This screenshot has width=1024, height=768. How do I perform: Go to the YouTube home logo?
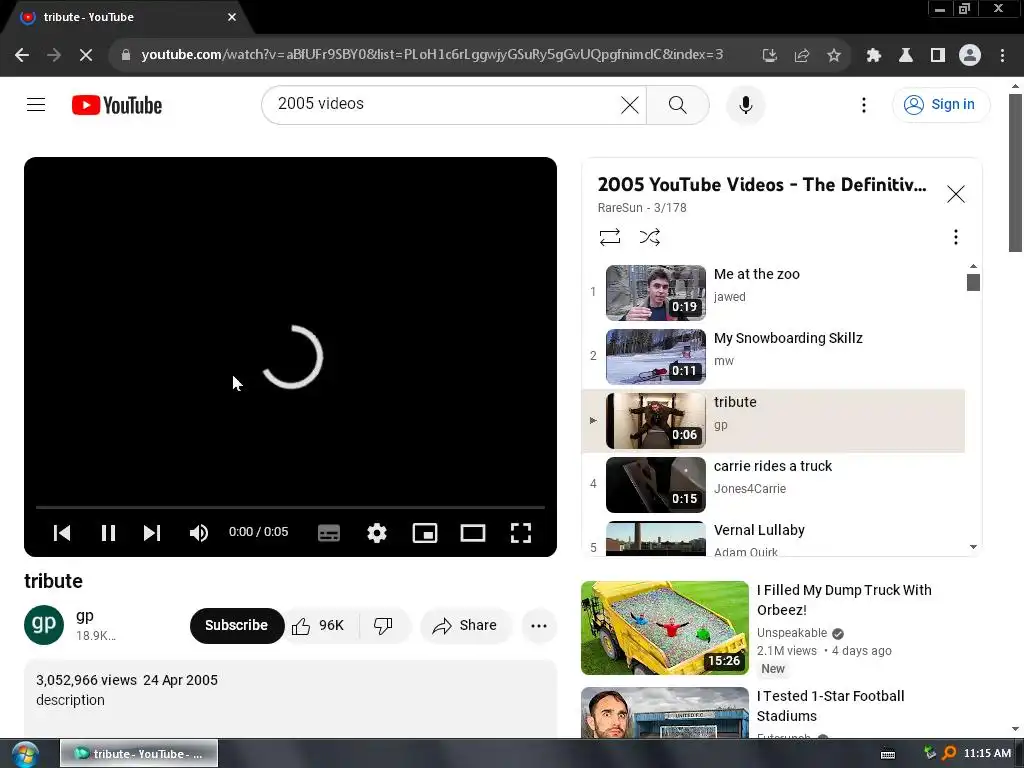click(x=117, y=105)
